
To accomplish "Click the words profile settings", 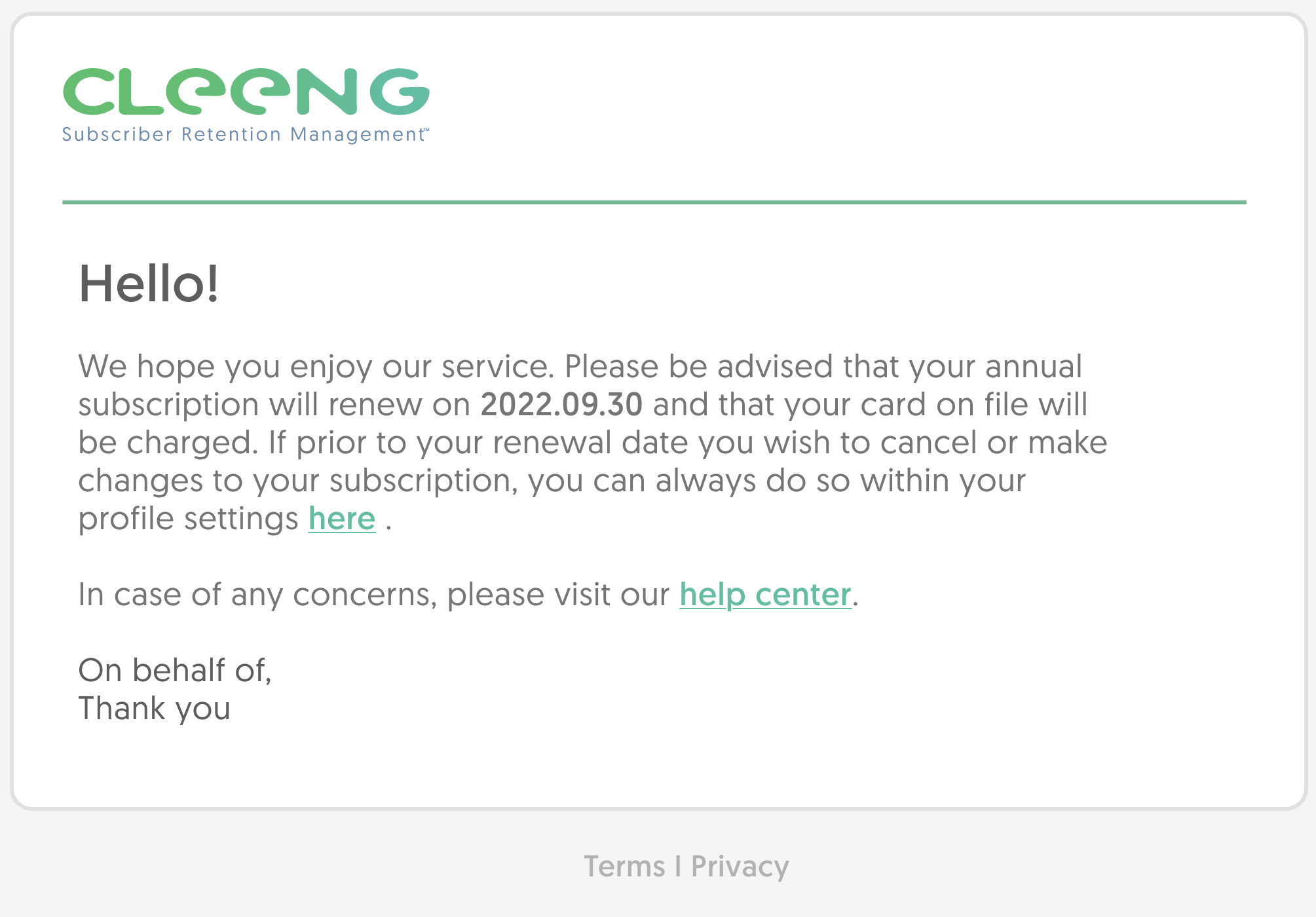I will (189, 519).
